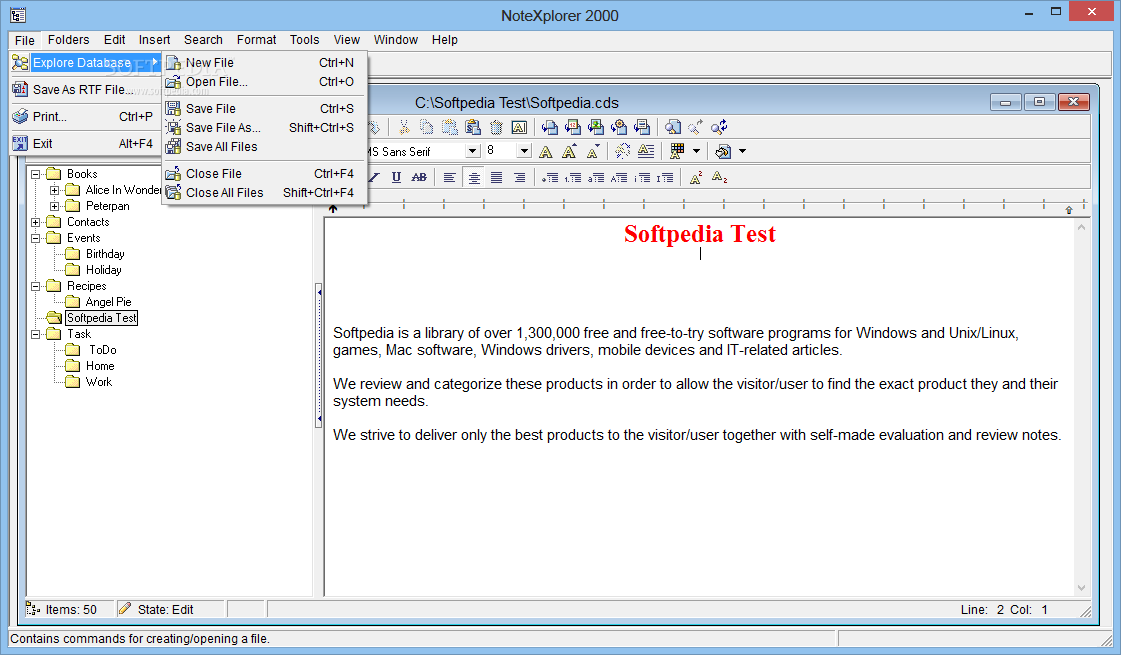This screenshot has width=1121, height=655.
Task: Apply numbered list style
Action: [573, 177]
